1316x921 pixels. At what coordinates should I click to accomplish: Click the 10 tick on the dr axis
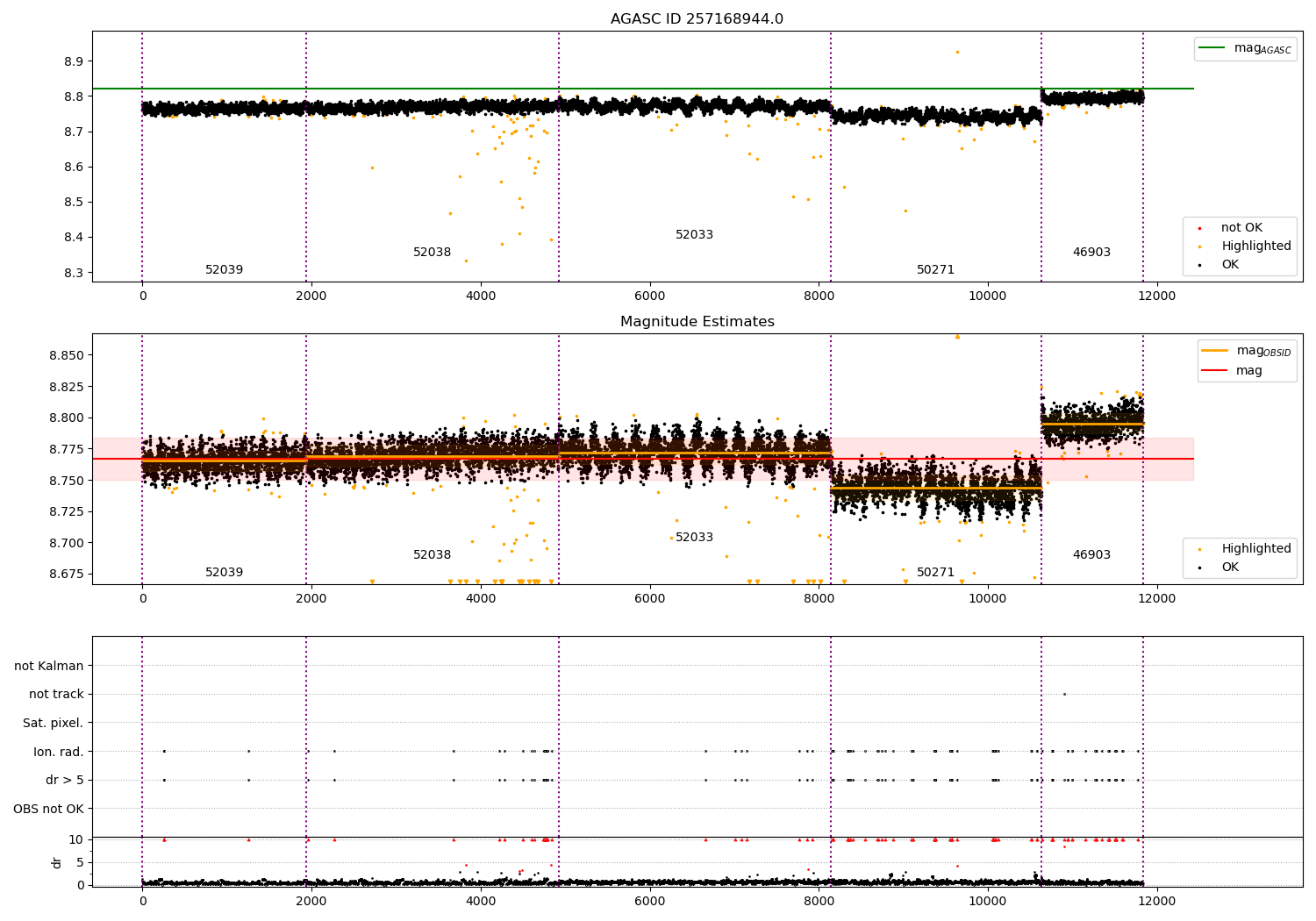[76, 839]
